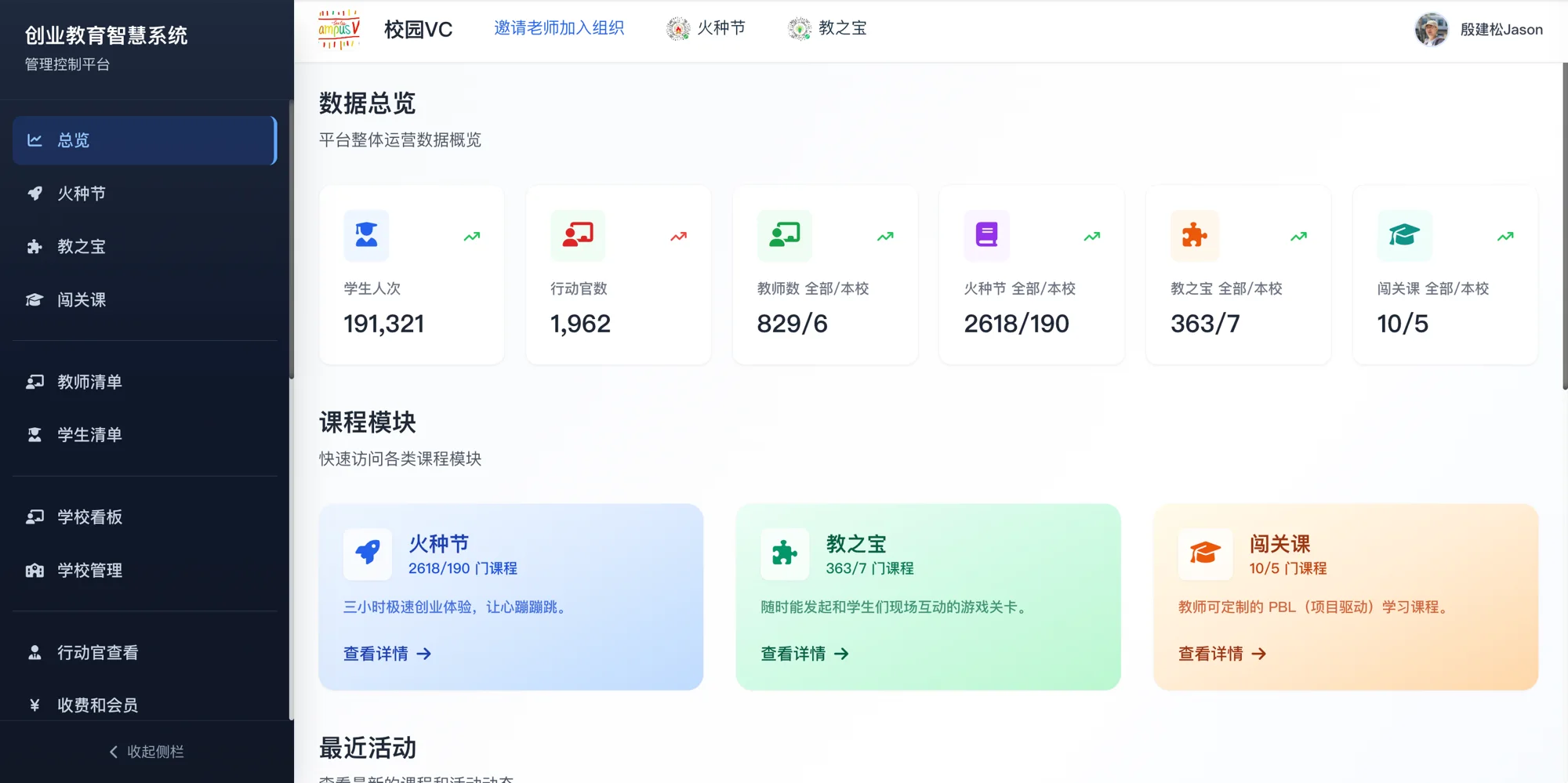
Task: Click the teal cap icon on 闯关课 stat card
Action: 1405,235
